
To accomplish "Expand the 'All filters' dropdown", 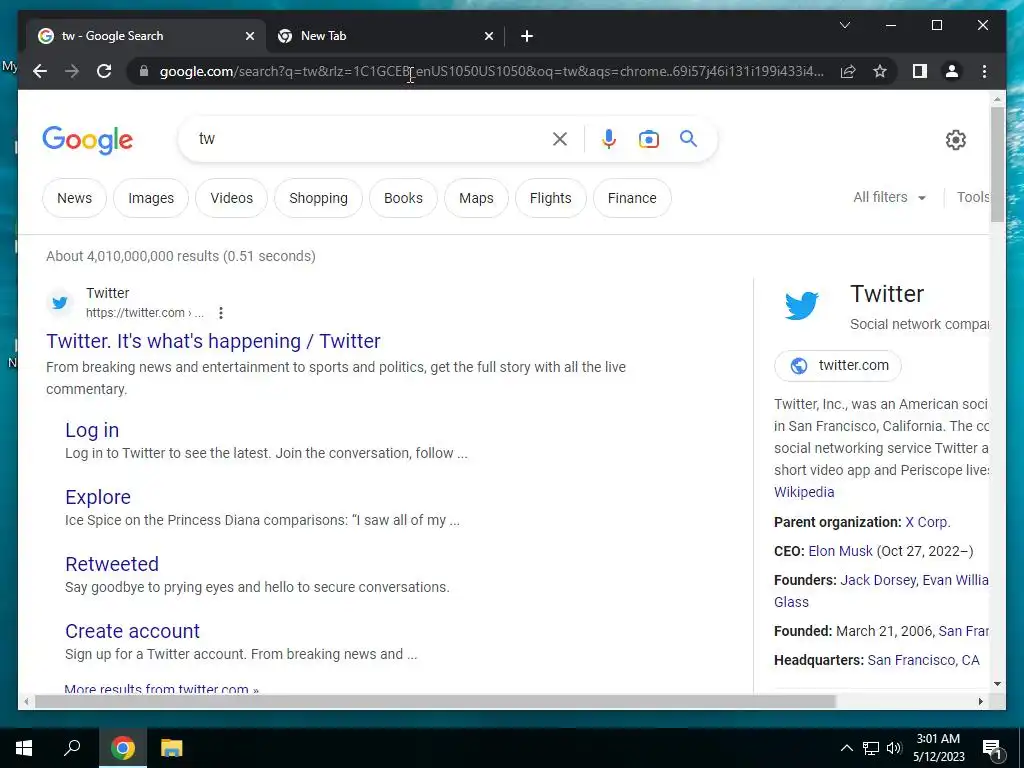I will (x=889, y=197).
